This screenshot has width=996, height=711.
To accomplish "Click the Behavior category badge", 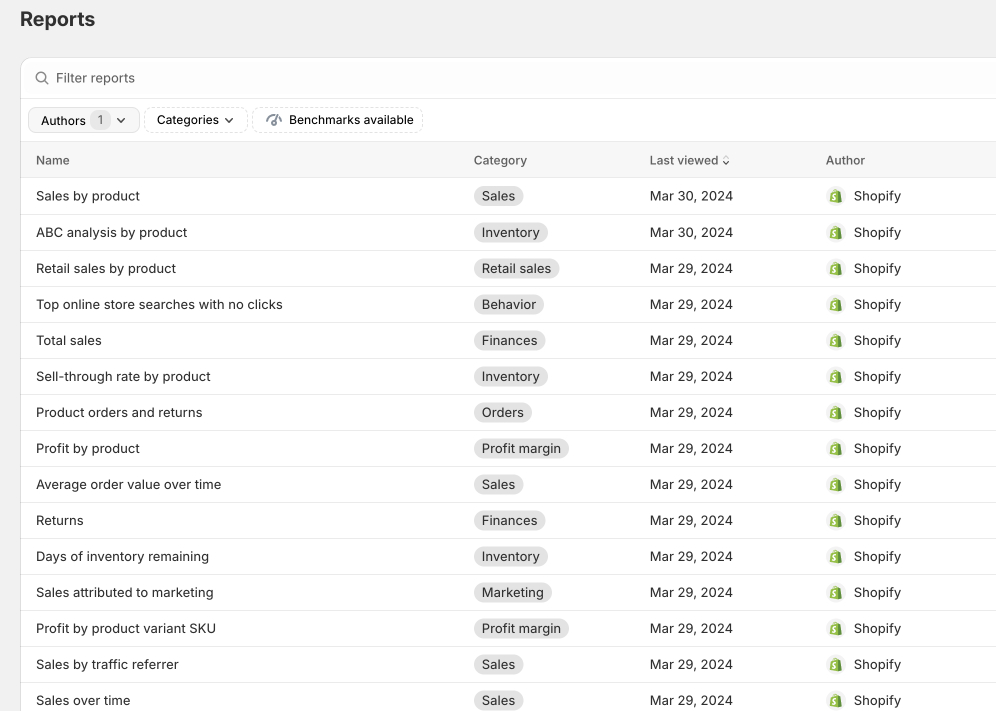I will pyautogui.click(x=509, y=305).
